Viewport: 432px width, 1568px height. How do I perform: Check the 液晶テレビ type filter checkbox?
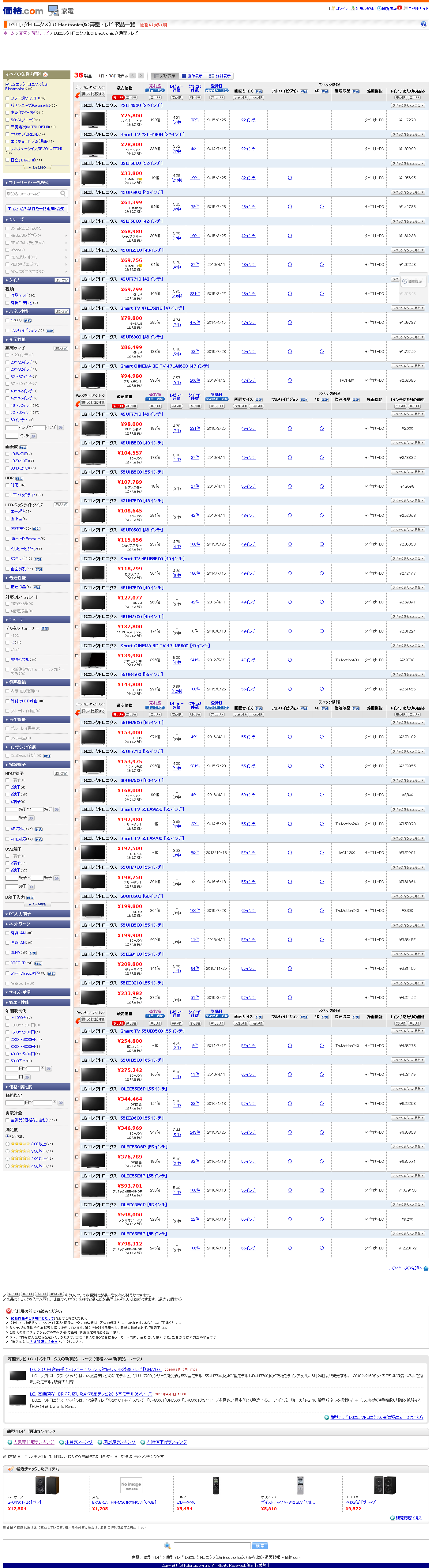7,295
